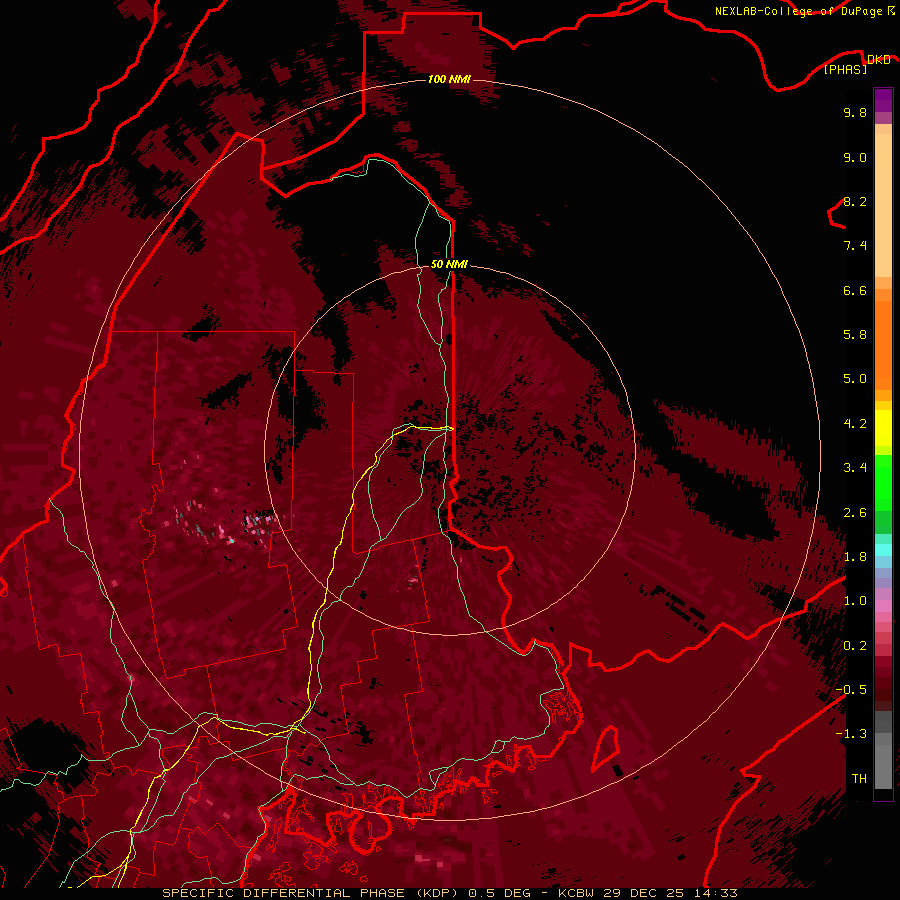This screenshot has height=900, width=900.
Task: Click the [PHAS] units label
Action: [x=845, y=69]
